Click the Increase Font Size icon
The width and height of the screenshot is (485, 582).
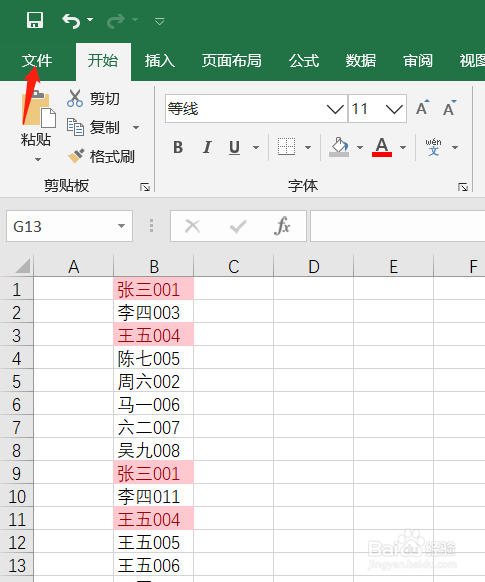click(x=422, y=108)
